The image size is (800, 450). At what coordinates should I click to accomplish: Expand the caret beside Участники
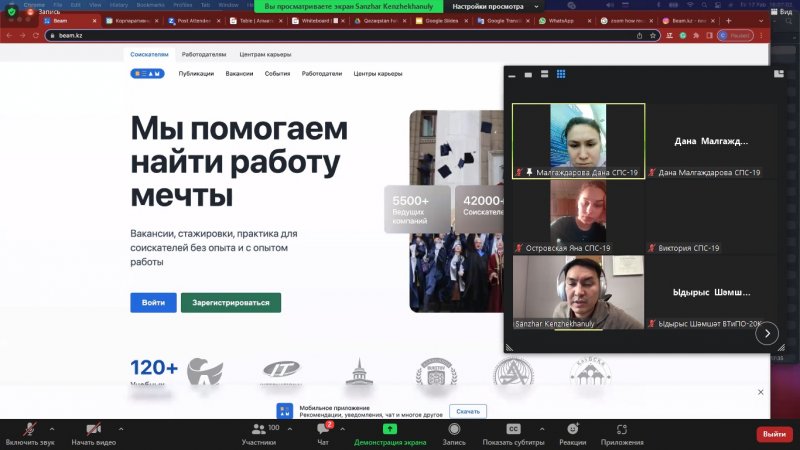click(x=290, y=429)
